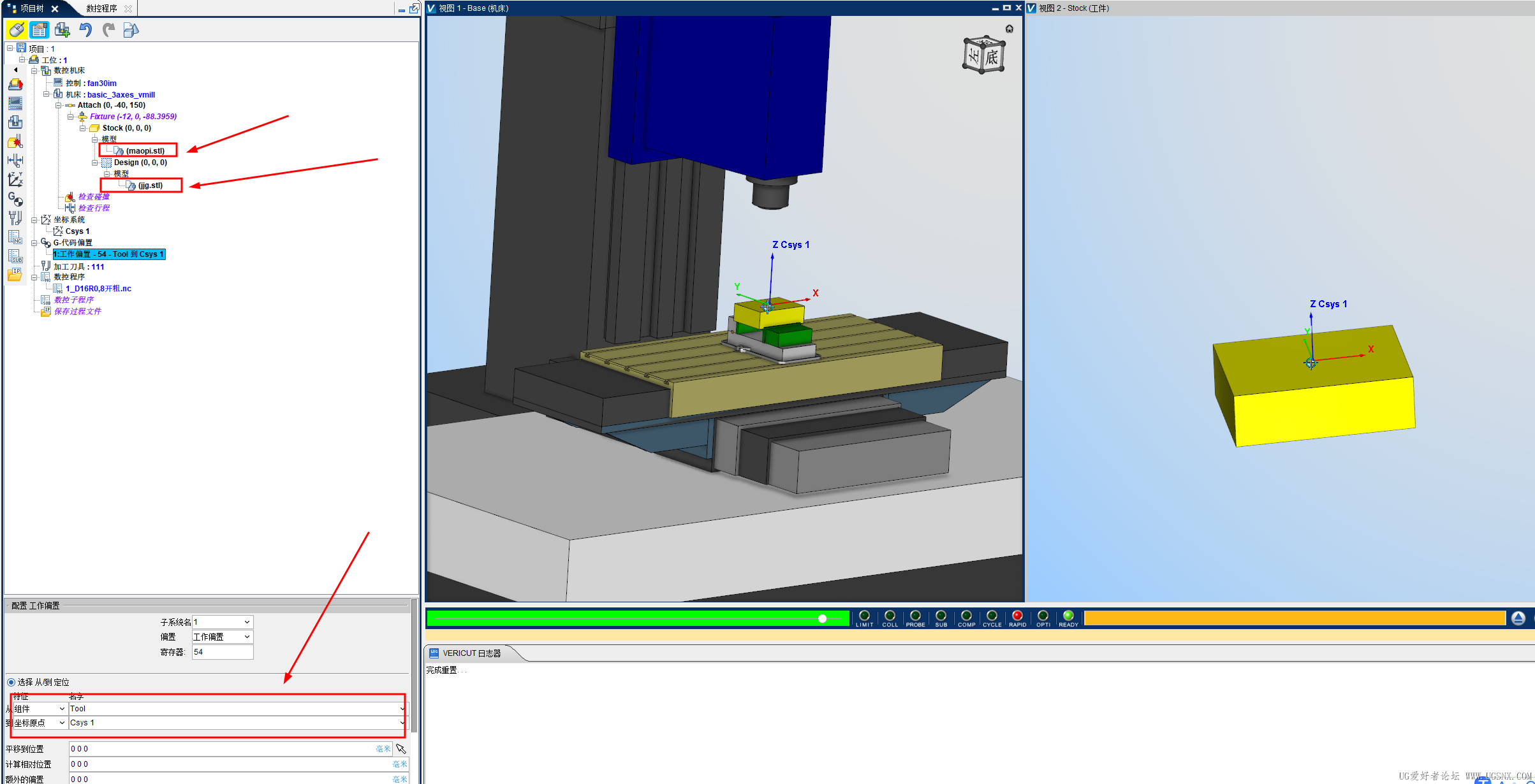Screen dimensions: 1535x784
Task: Click the undo arrow toolbar icon
Action: pos(85,29)
